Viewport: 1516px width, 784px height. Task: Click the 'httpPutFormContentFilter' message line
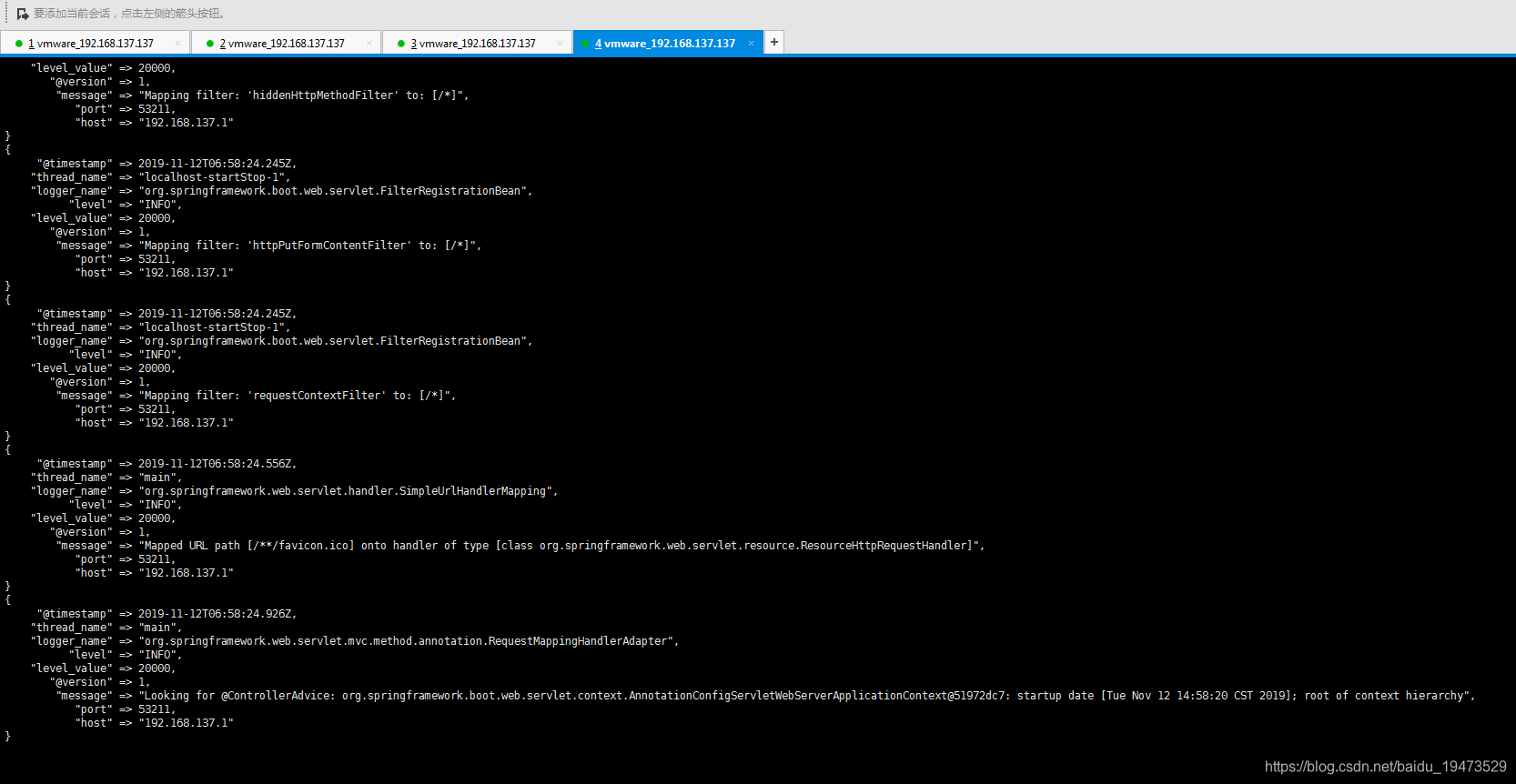click(x=269, y=246)
